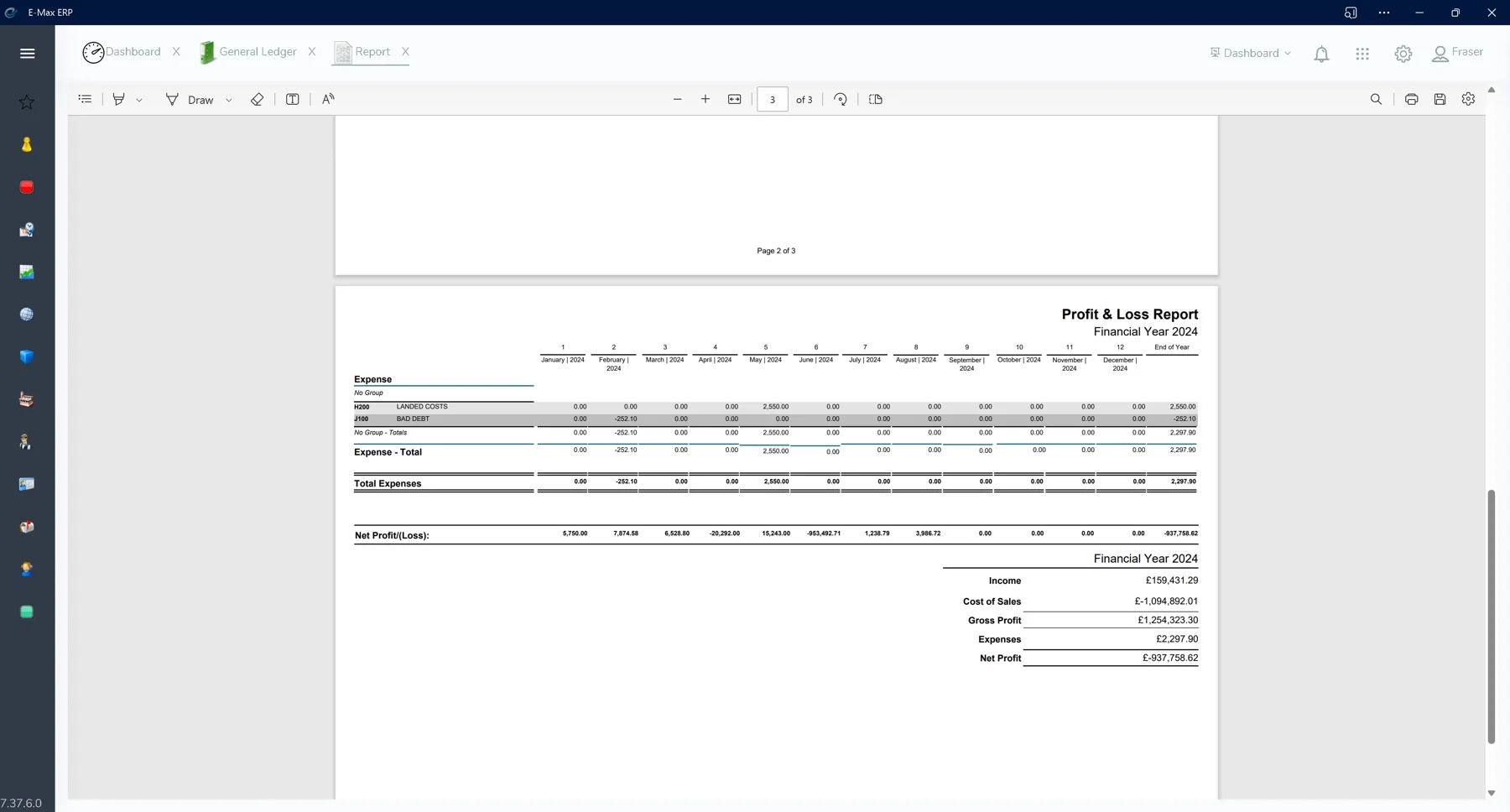This screenshot has width=1510, height=812.
Task: Close the General Ledger tab
Action: coord(312,52)
